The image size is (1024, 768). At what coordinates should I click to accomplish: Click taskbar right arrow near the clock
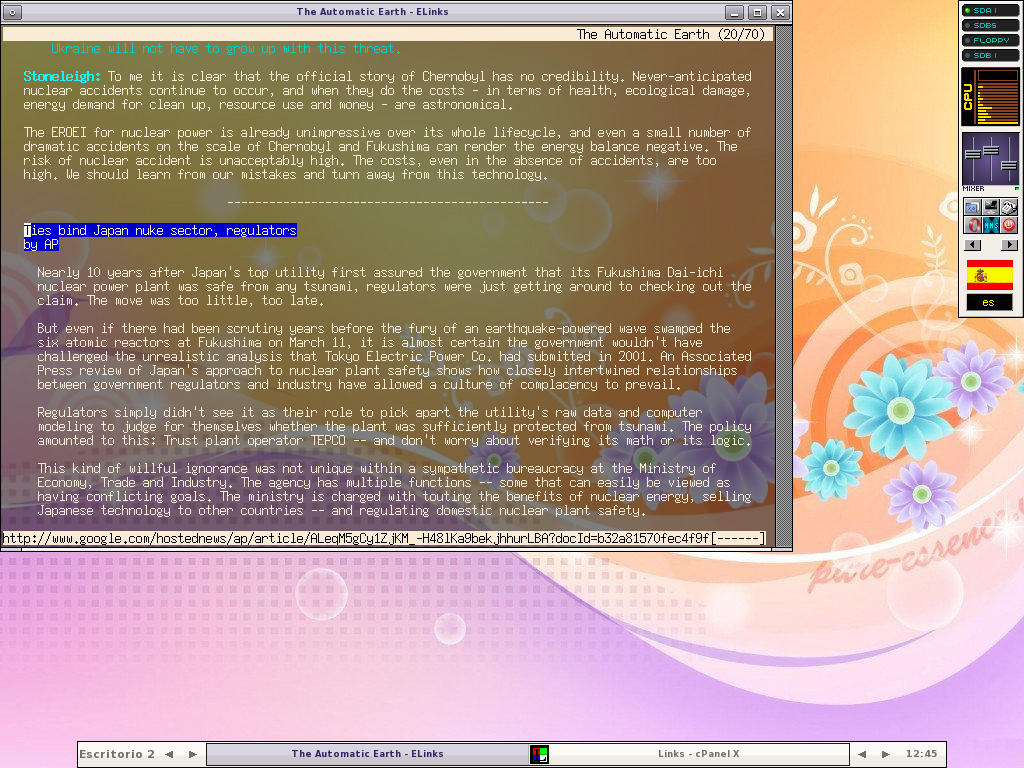886,754
